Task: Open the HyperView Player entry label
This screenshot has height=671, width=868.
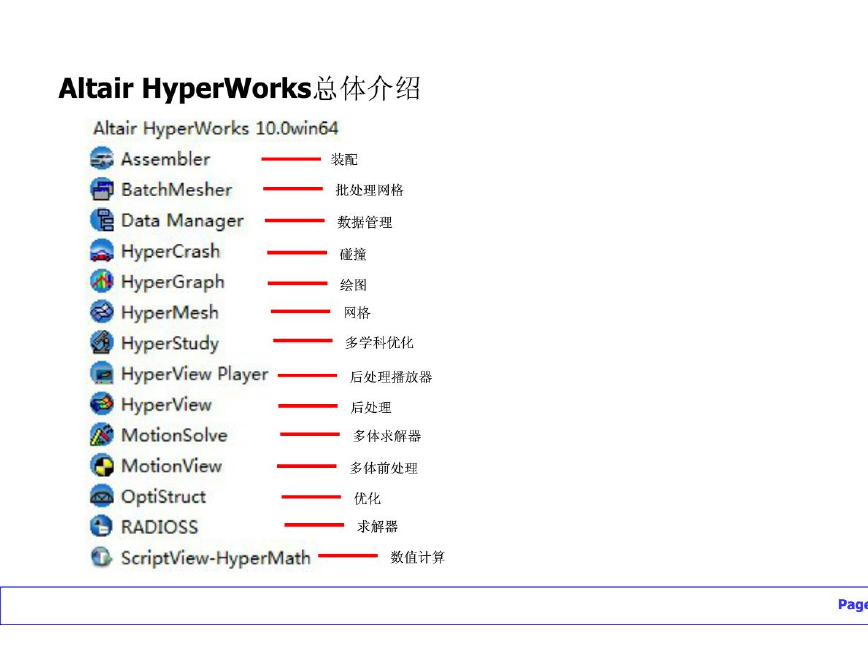Action: point(194,374)
